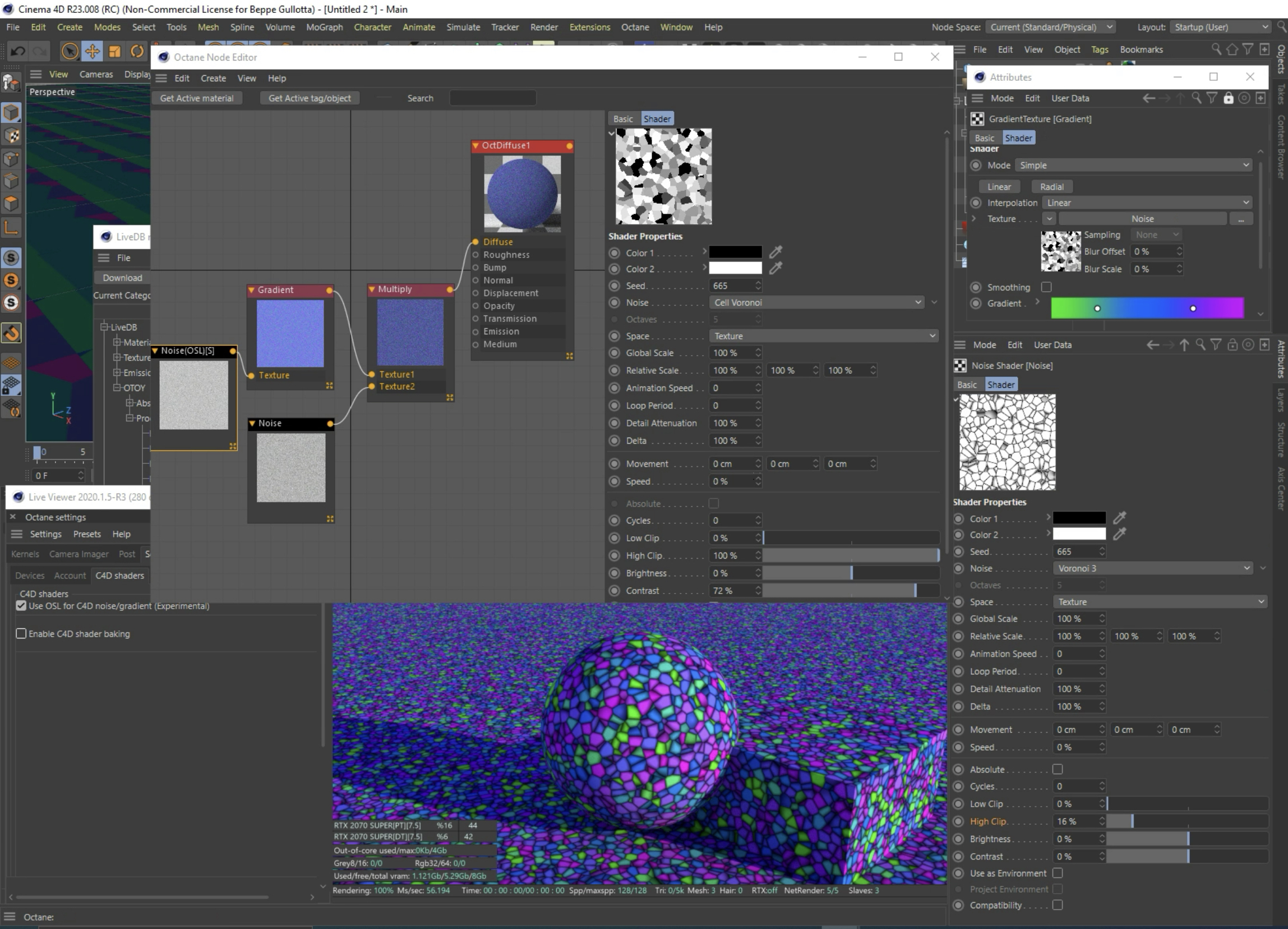Click the Scale tool icon
The width and height of the screenshot is (1288, 929).
(x=115, y=52)
